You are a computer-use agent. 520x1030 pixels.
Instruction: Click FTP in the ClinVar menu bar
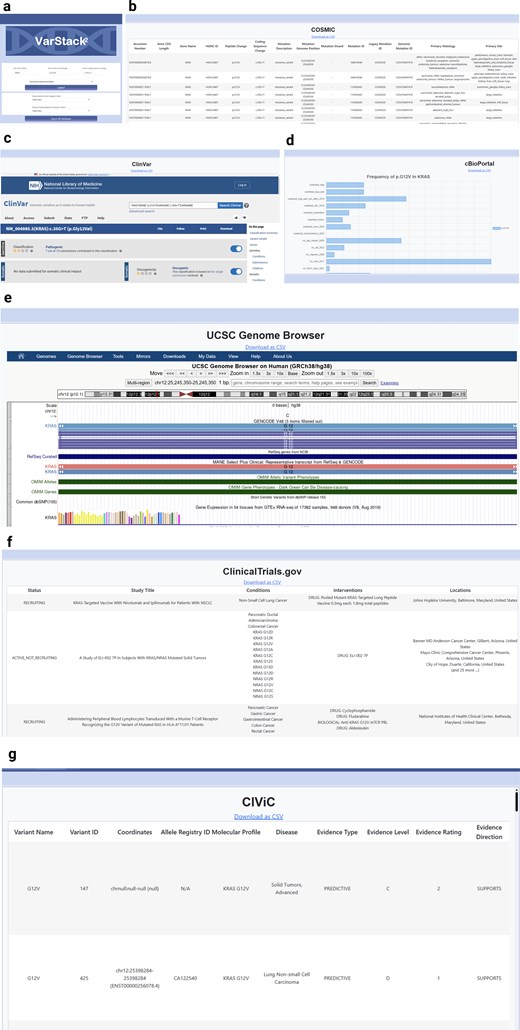point(84,217)
